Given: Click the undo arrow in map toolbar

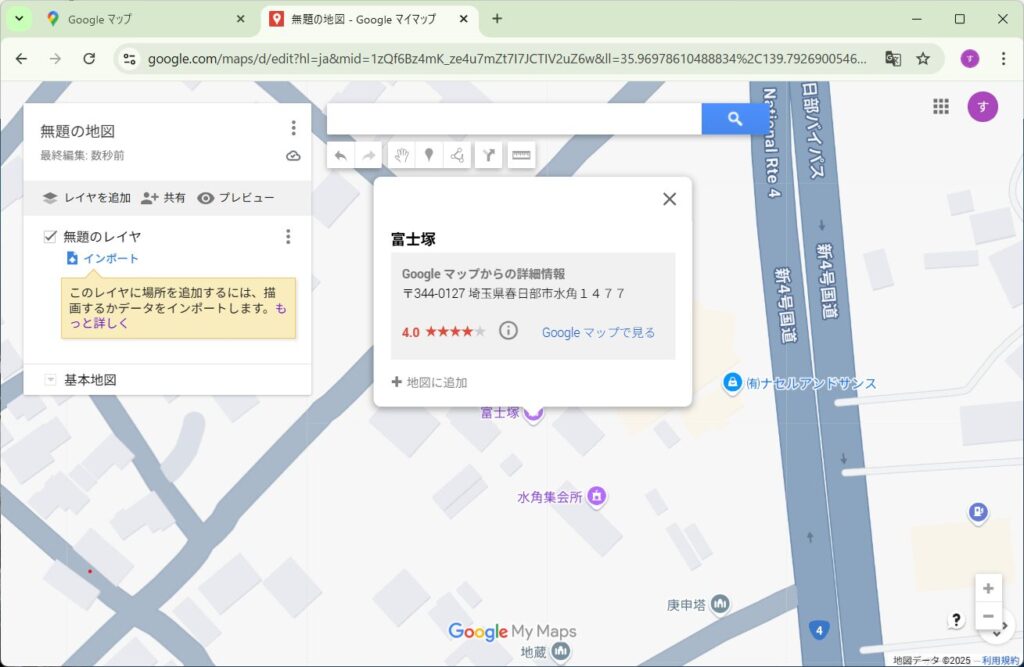Looking at the screenshot, I should click(340, 155).
